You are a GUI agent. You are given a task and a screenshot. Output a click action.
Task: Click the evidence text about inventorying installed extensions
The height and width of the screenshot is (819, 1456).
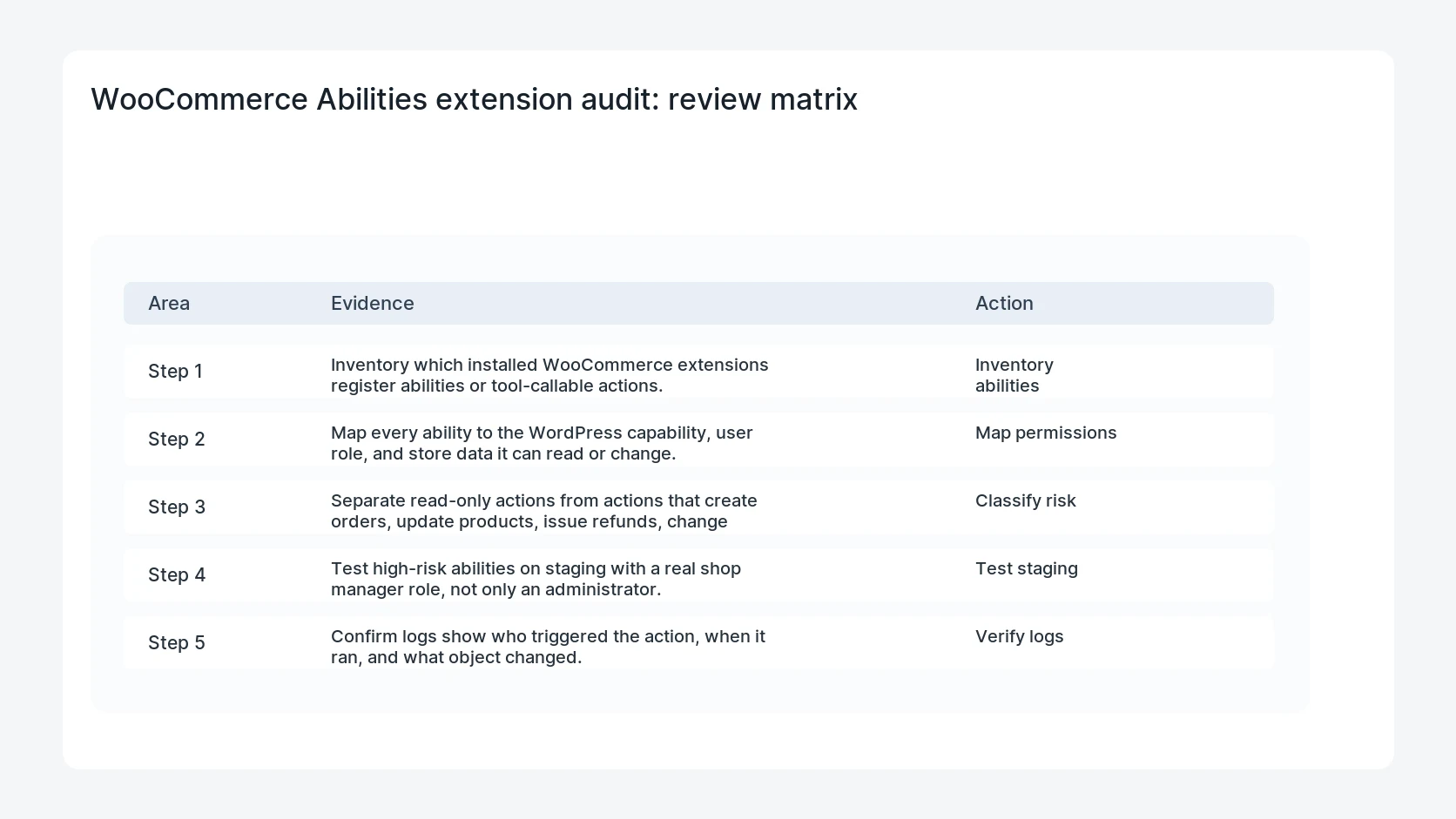(x=549, y=375)
